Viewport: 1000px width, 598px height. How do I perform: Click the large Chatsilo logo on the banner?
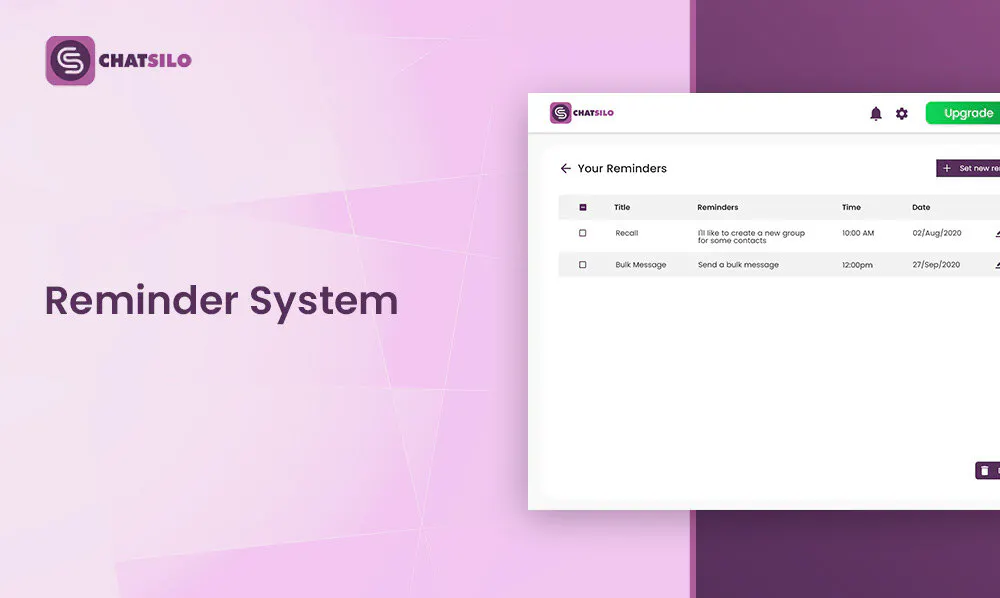(x=119, y=61)
